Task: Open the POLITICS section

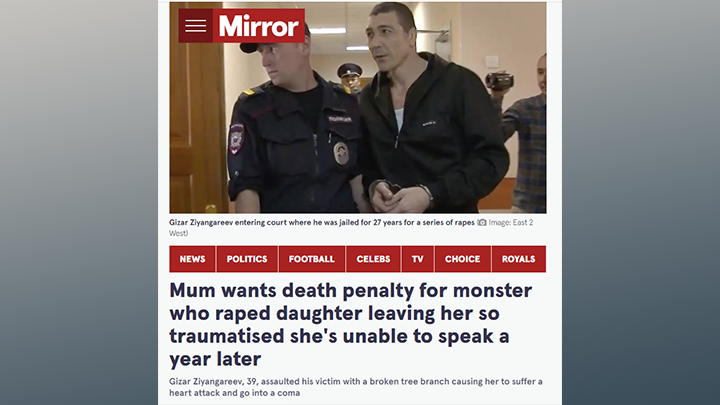Action: (247, 259)
